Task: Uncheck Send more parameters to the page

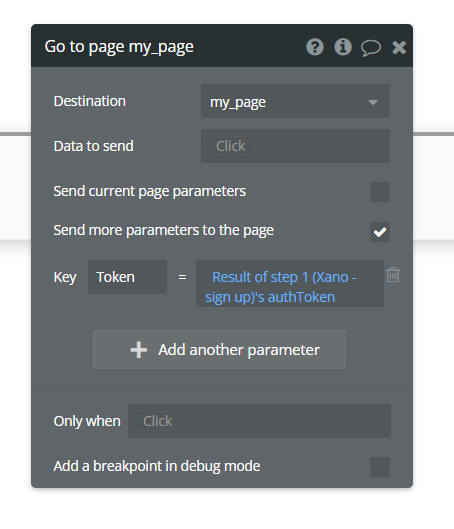Action: click(x=380, y=232)
